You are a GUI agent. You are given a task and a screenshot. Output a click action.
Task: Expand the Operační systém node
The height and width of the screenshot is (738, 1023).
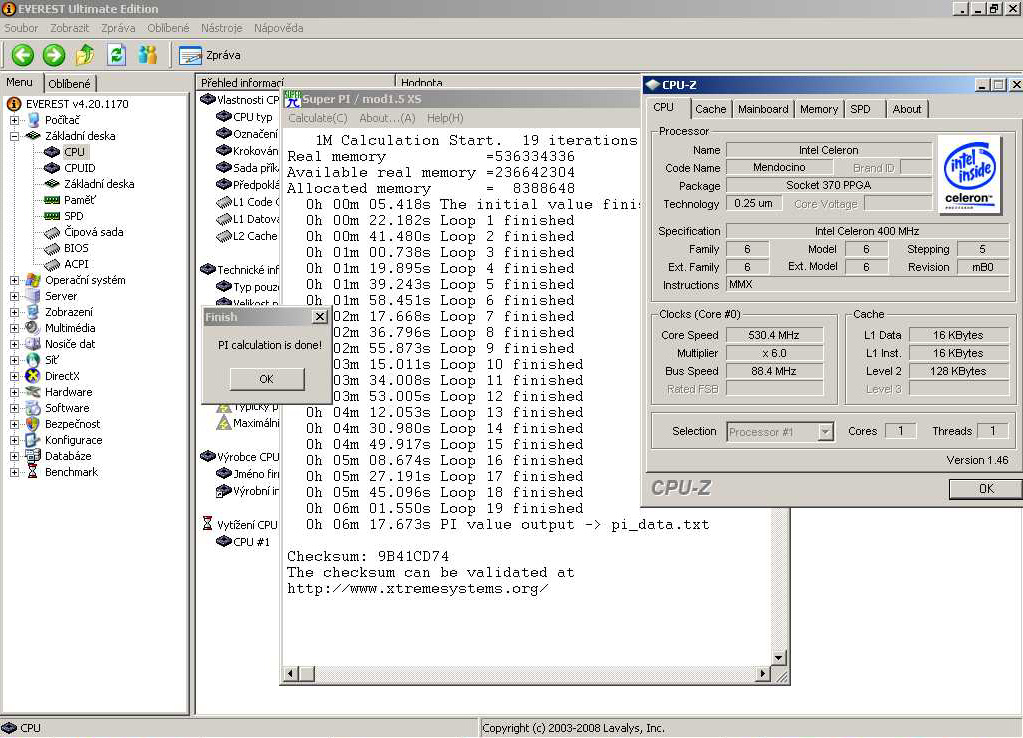[x=14, y=280]
